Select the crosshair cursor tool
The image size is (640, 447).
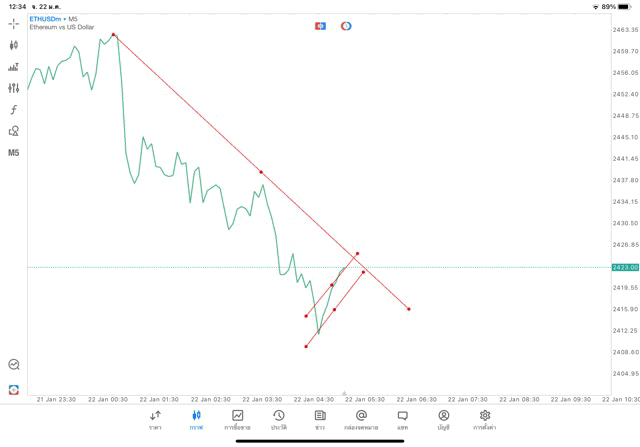point(14,23)
